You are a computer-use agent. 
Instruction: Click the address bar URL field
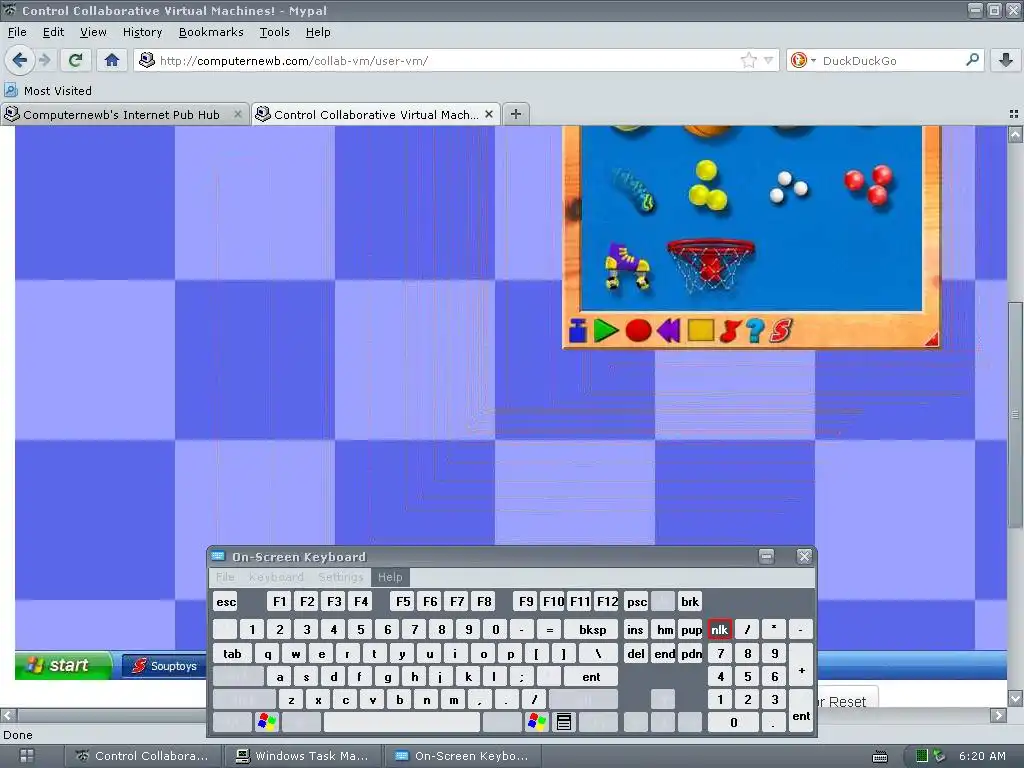click(447, 61)
